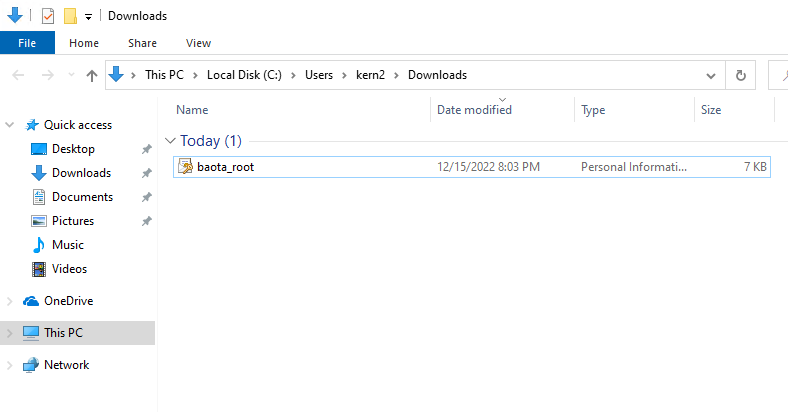Select Quick access in navigation pane
This screenshot has height=412, width=788.
point(78,125)
